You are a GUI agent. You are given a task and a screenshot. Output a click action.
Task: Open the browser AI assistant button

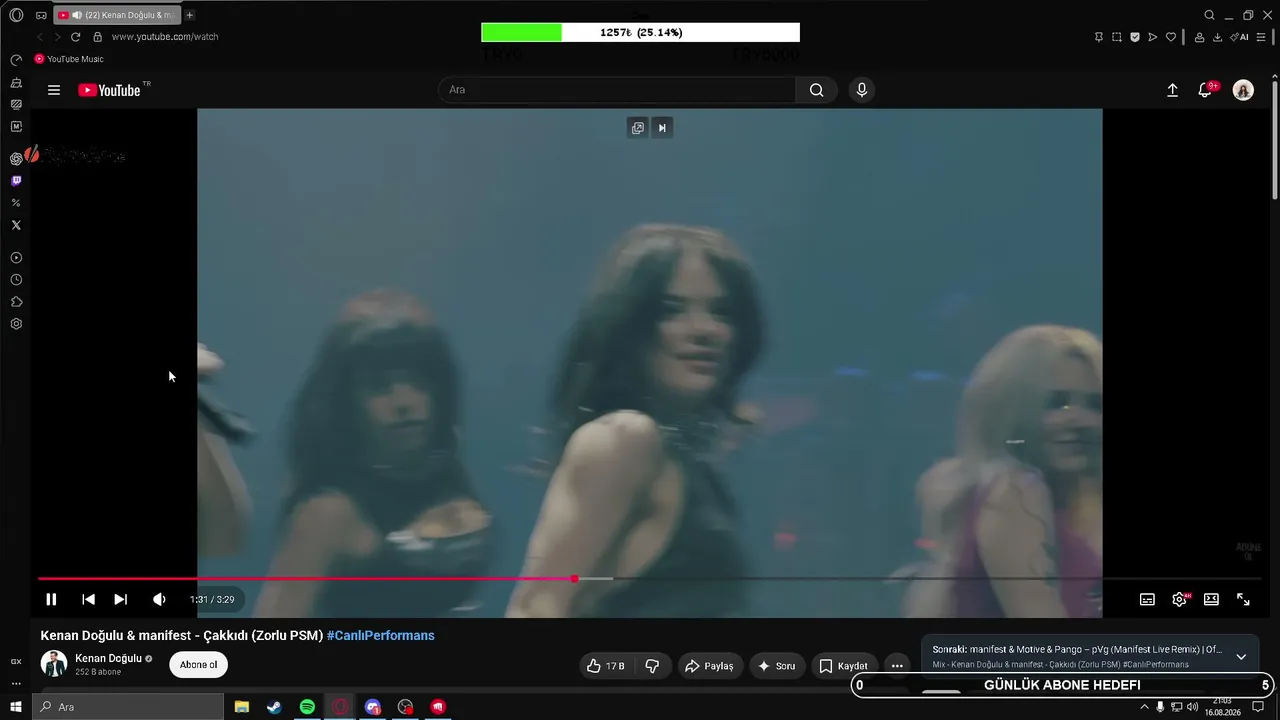[1240, 37]
